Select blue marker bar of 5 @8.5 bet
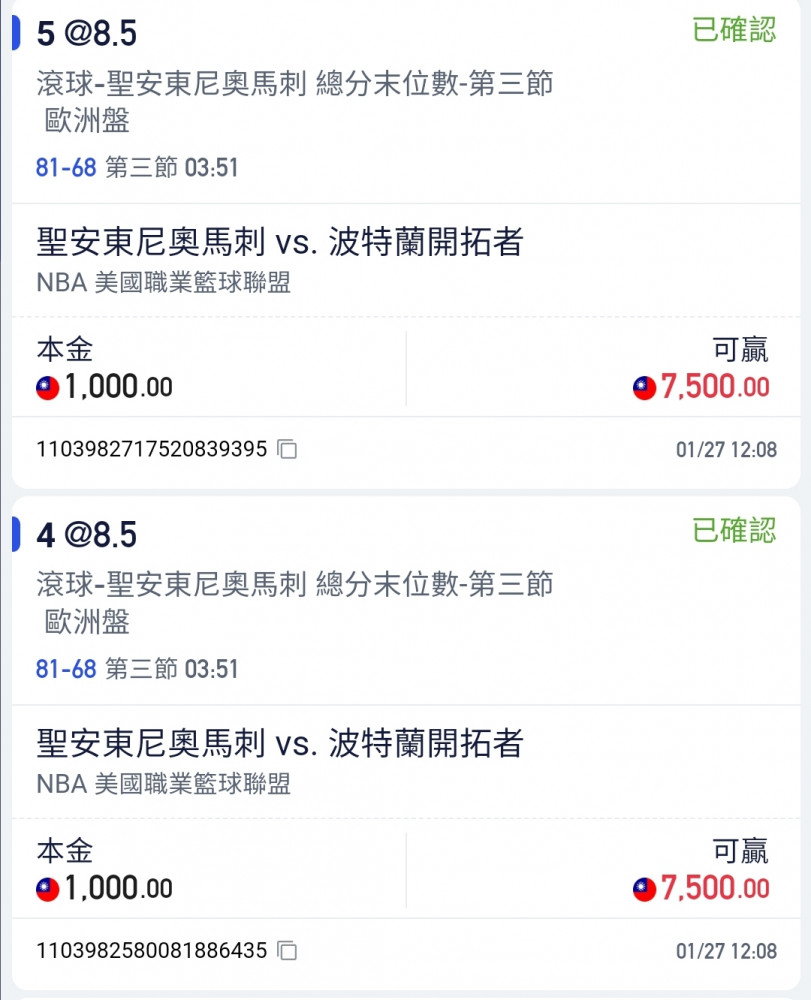 click(16, 33)
